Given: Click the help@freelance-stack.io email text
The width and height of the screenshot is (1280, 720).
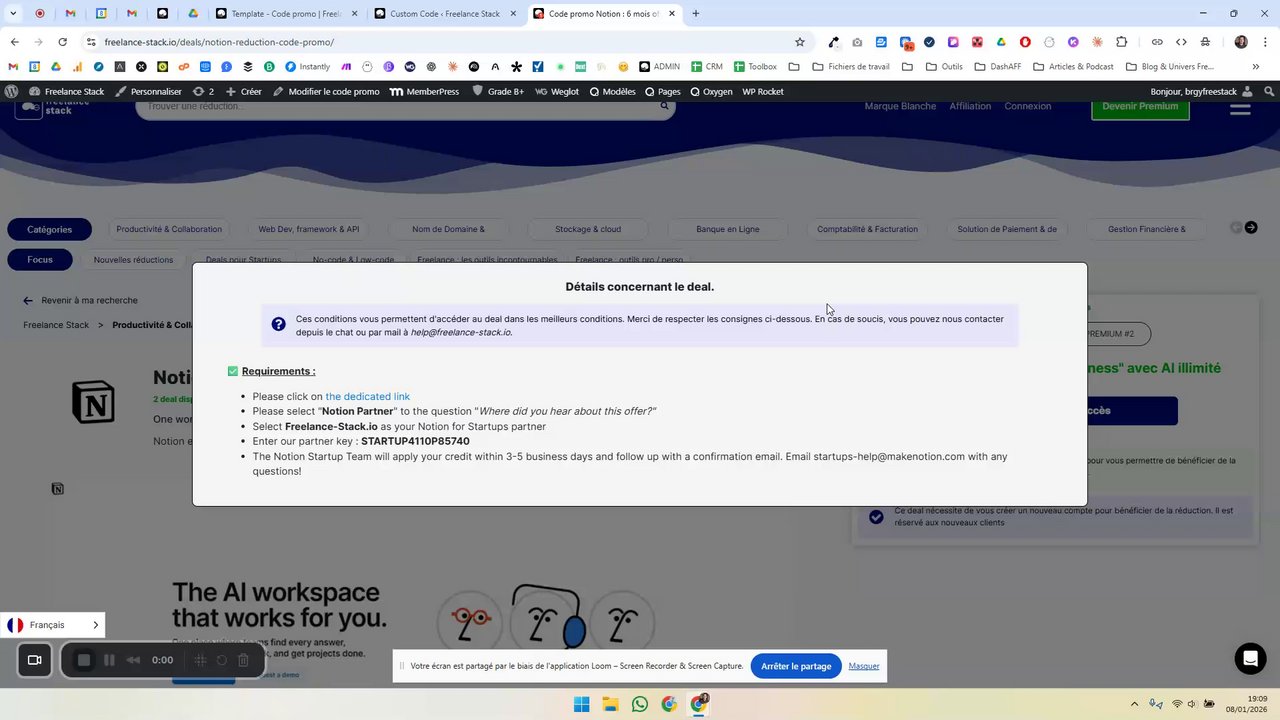Looking at the screenshot, I should tap(461, 332).
